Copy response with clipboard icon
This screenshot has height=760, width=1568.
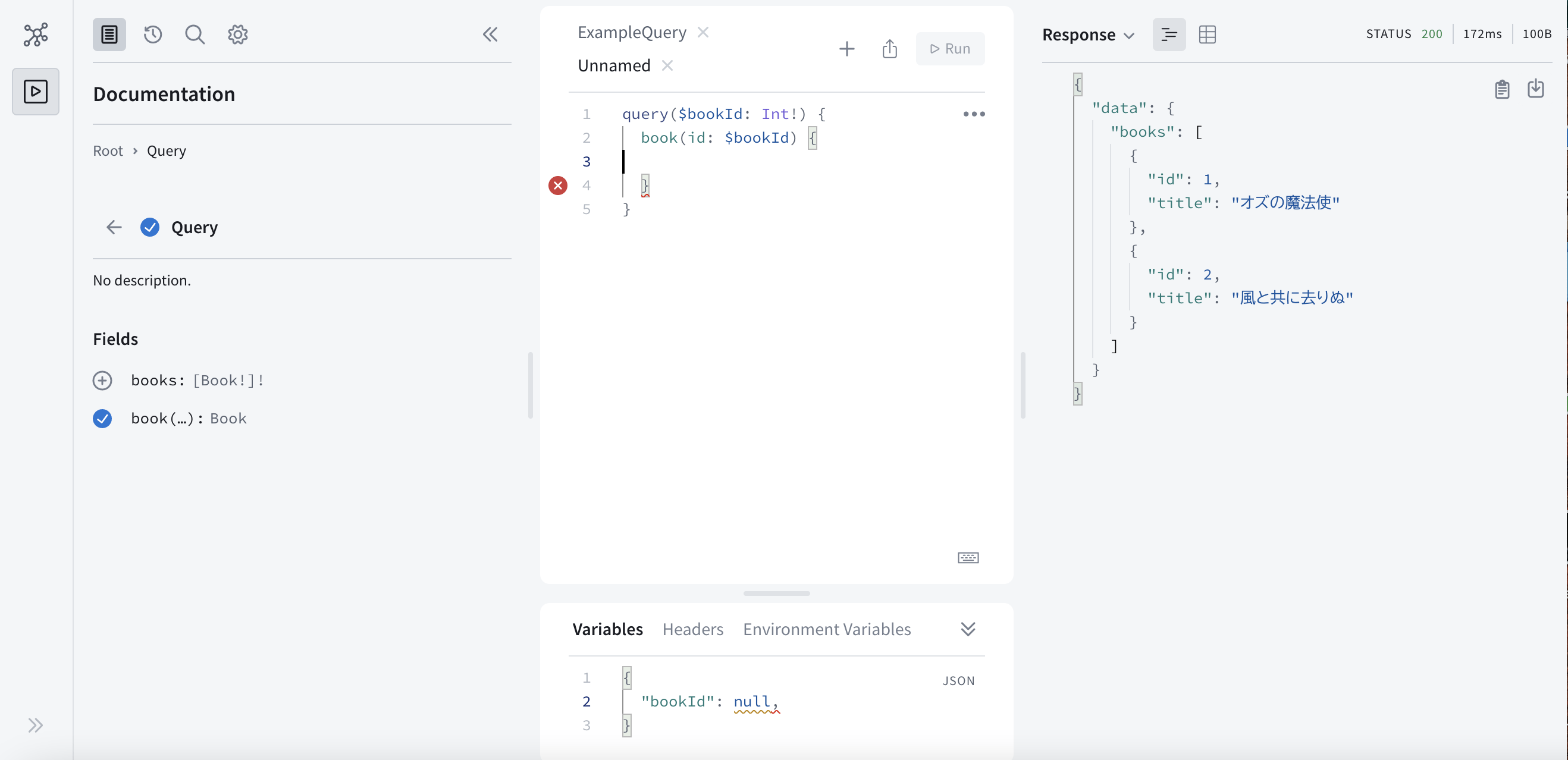1501,89
